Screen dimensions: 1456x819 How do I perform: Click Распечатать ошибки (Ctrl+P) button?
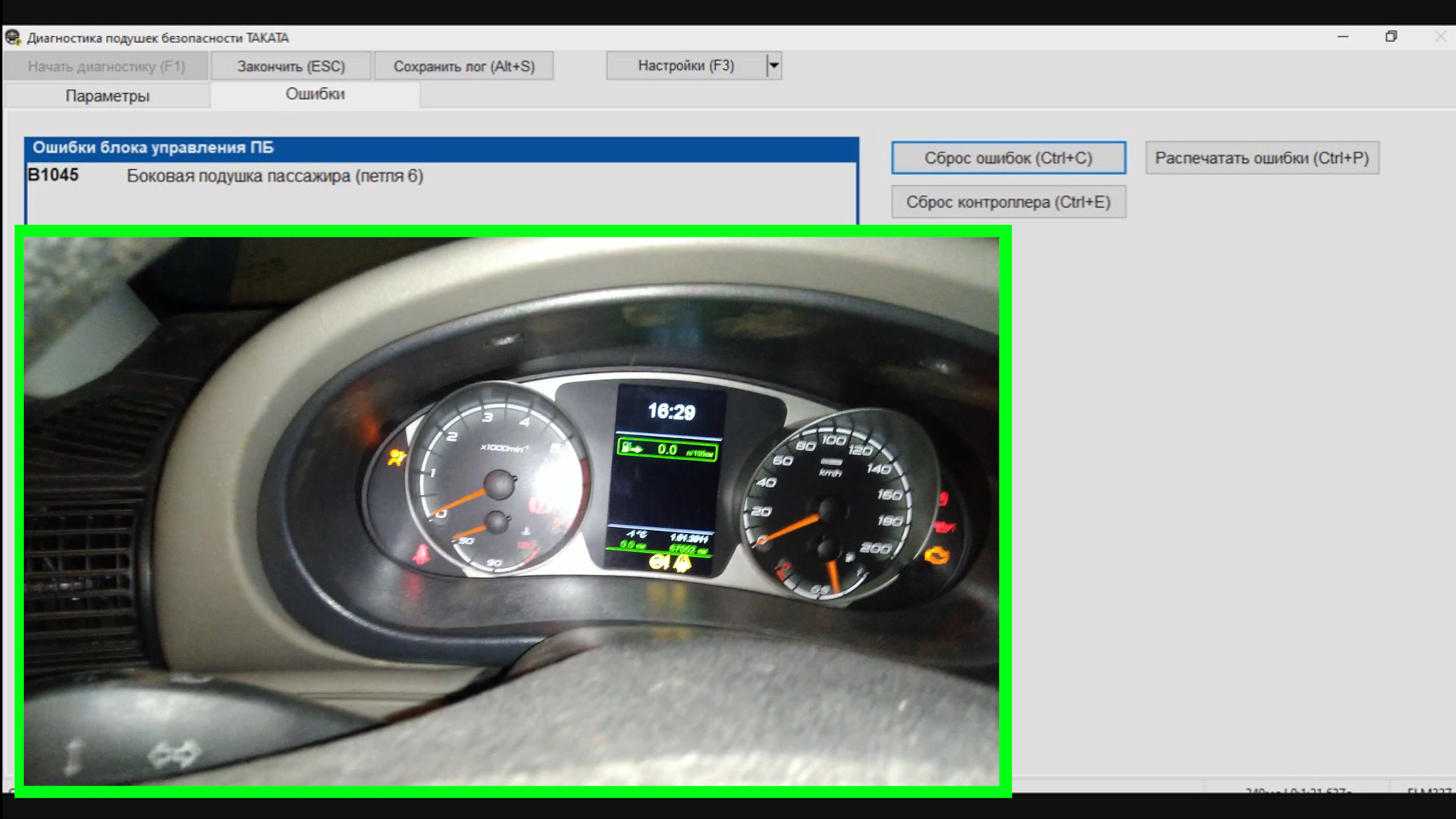coord(1261,158)
